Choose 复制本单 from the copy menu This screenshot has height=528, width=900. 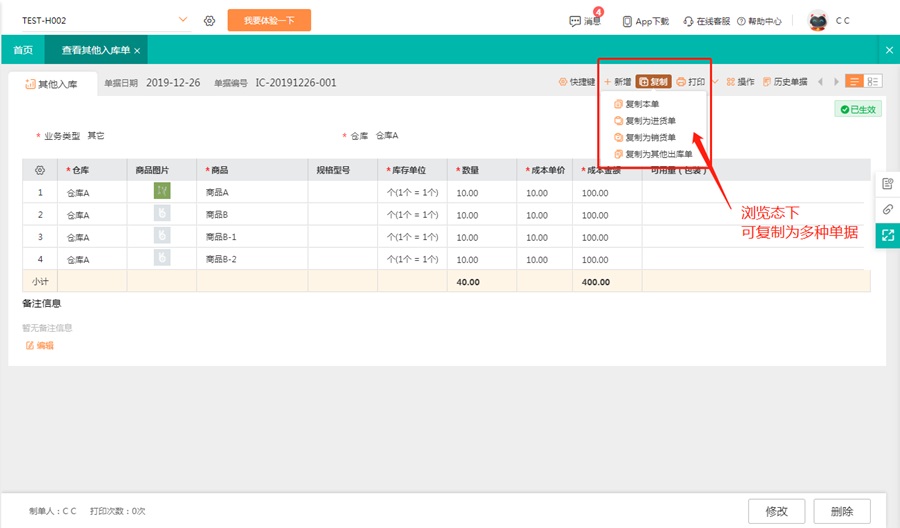pos(637,104)
